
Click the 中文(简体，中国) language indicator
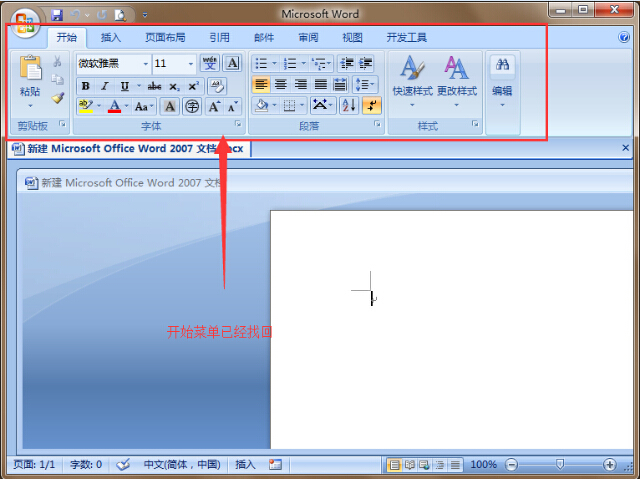tap(181, 465)
